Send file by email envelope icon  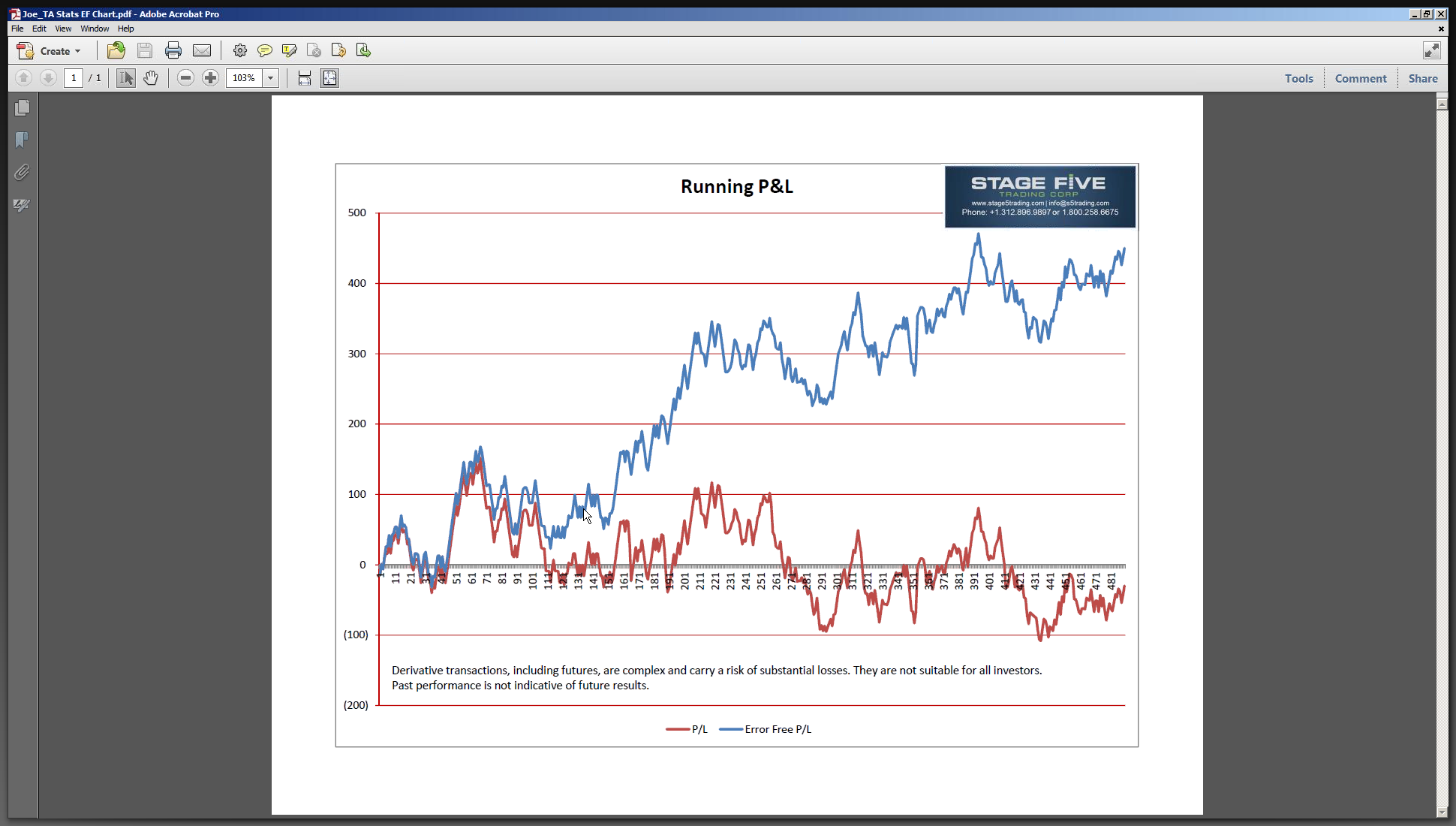pyautogui.click(x=202, y=51)
